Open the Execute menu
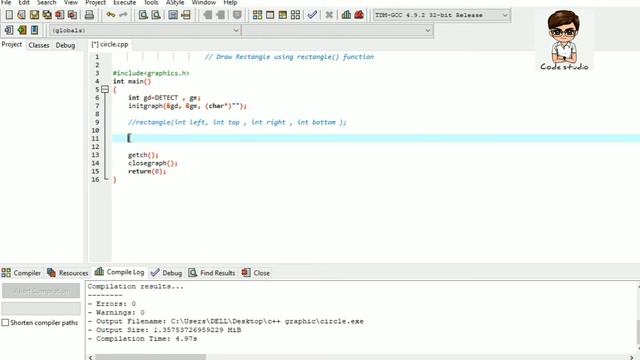640x360 pixels. pyautogui.click(x=124, y=2)
